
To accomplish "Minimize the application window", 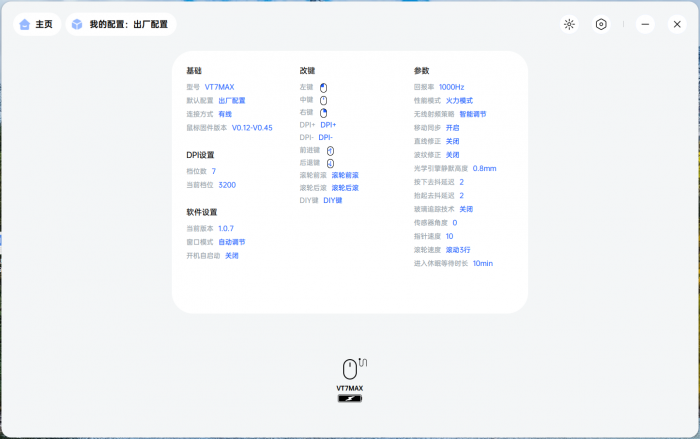I will (x=645, y=24).
